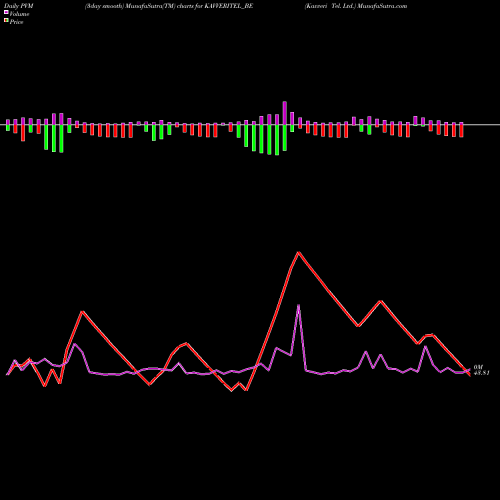Click the Volume legend color swatch
This screenshot has height=500, width=500.
tap(6, 12)
